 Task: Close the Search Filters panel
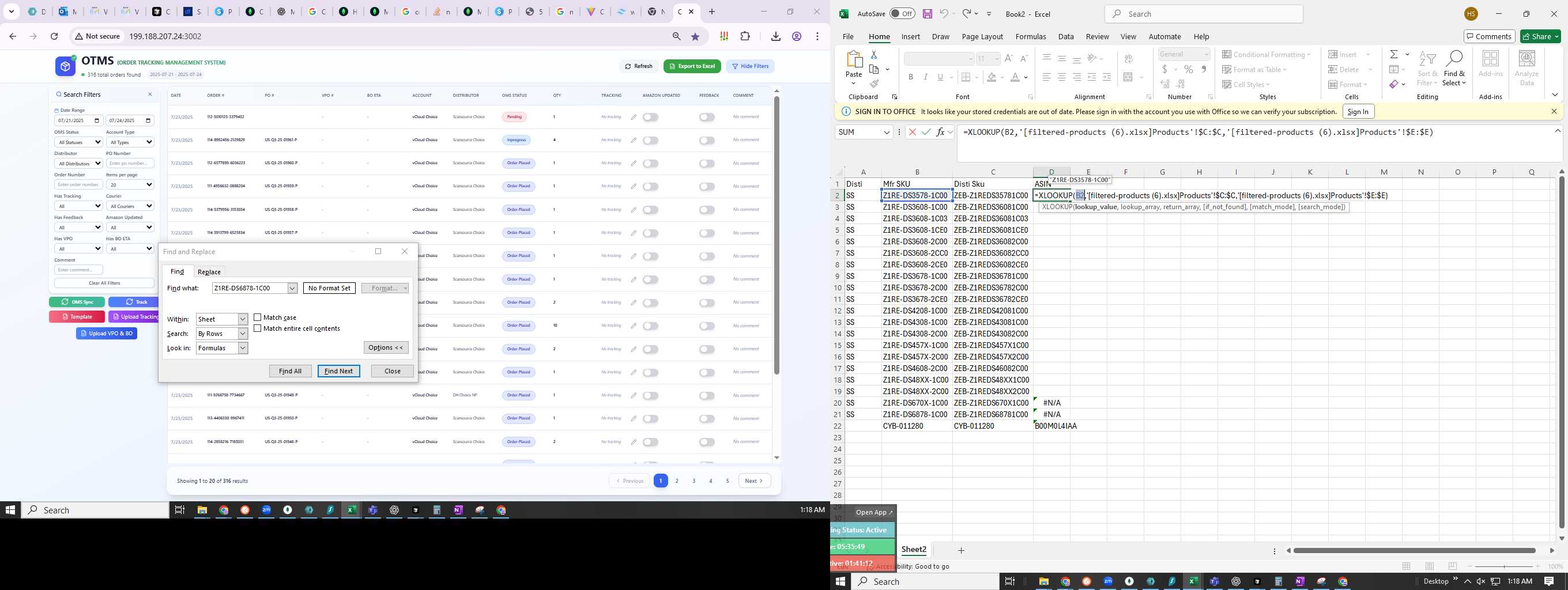click(x=150, y=94)
